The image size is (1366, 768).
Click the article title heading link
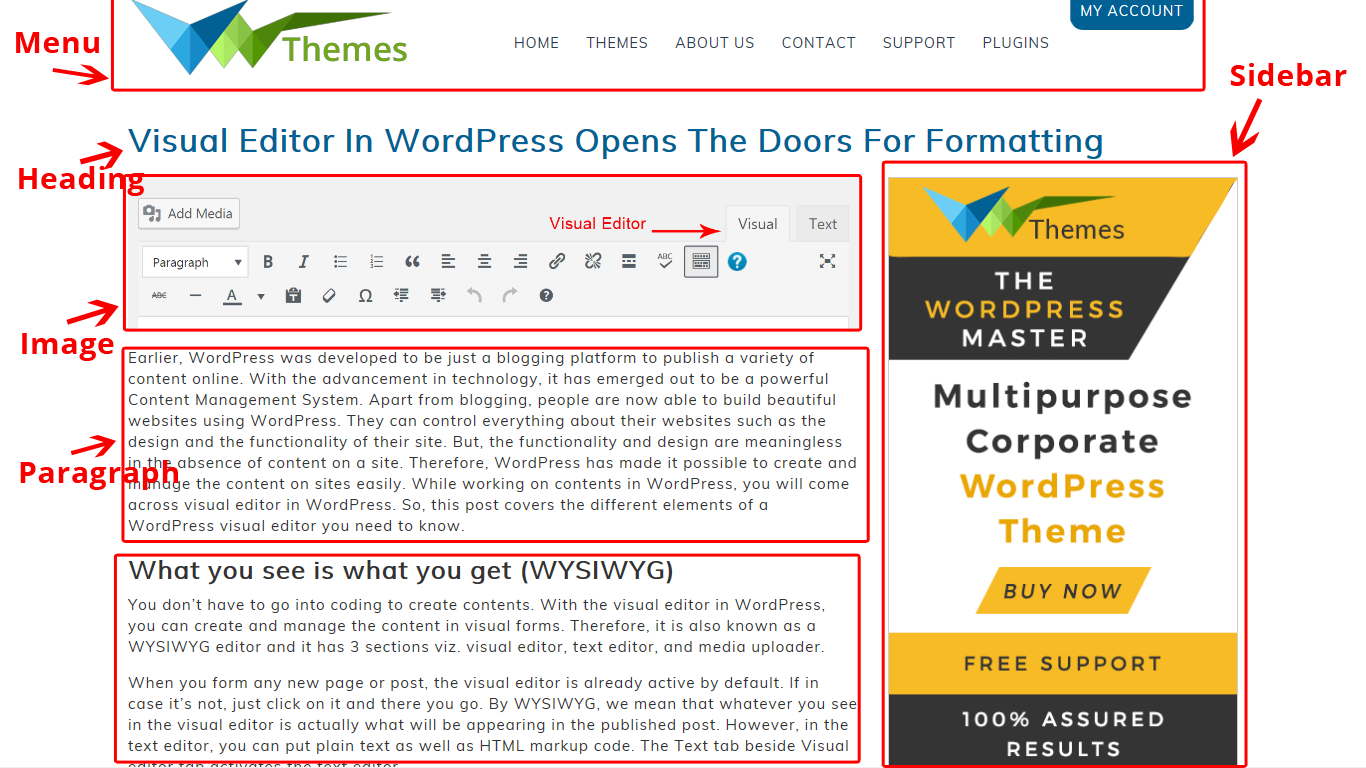(x=616, y=141)
